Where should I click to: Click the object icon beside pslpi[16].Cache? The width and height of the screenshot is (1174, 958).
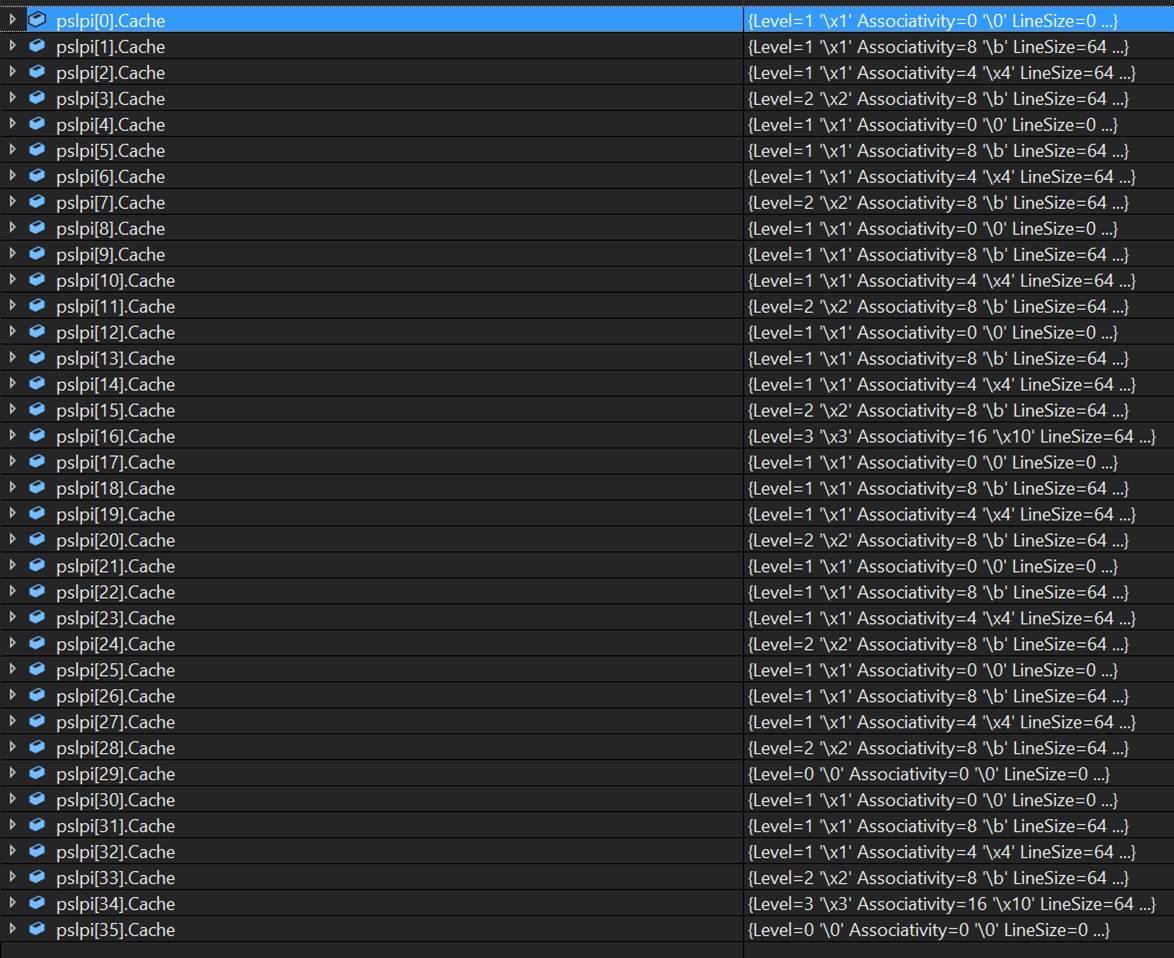(x=38, y=436)
